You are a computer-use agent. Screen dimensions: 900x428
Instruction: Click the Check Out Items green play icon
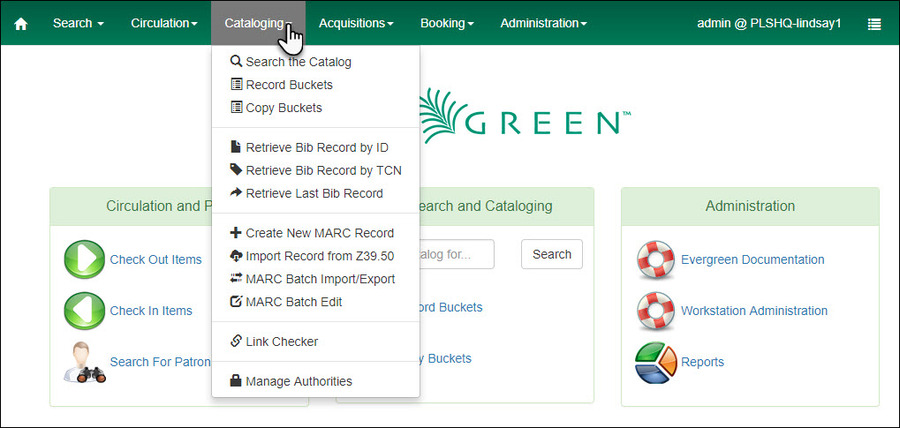pyautogui.click(x=84, y=260)
